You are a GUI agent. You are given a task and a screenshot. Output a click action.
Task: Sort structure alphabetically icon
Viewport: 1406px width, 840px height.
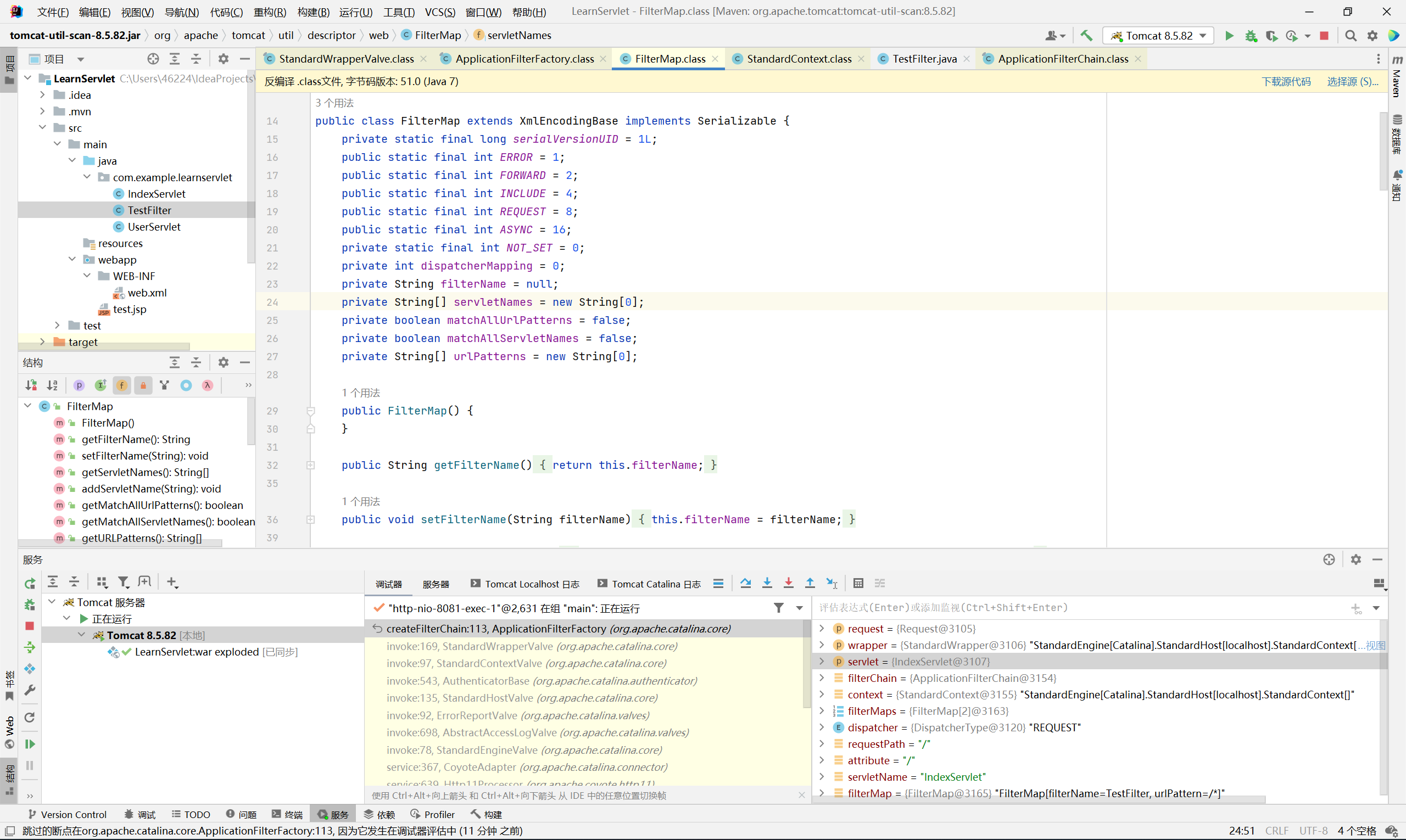53,385
